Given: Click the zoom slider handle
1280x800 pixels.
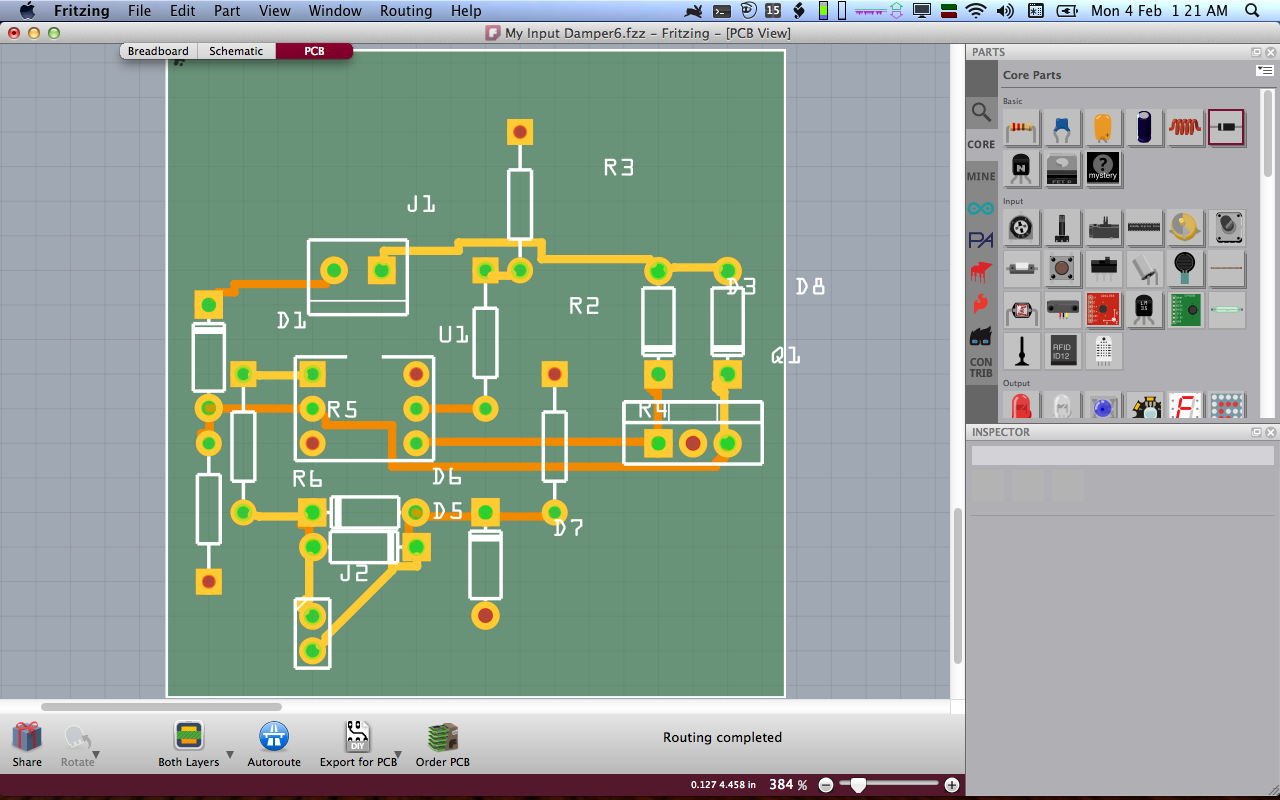Looking at the screenshot, I should 857,785.
